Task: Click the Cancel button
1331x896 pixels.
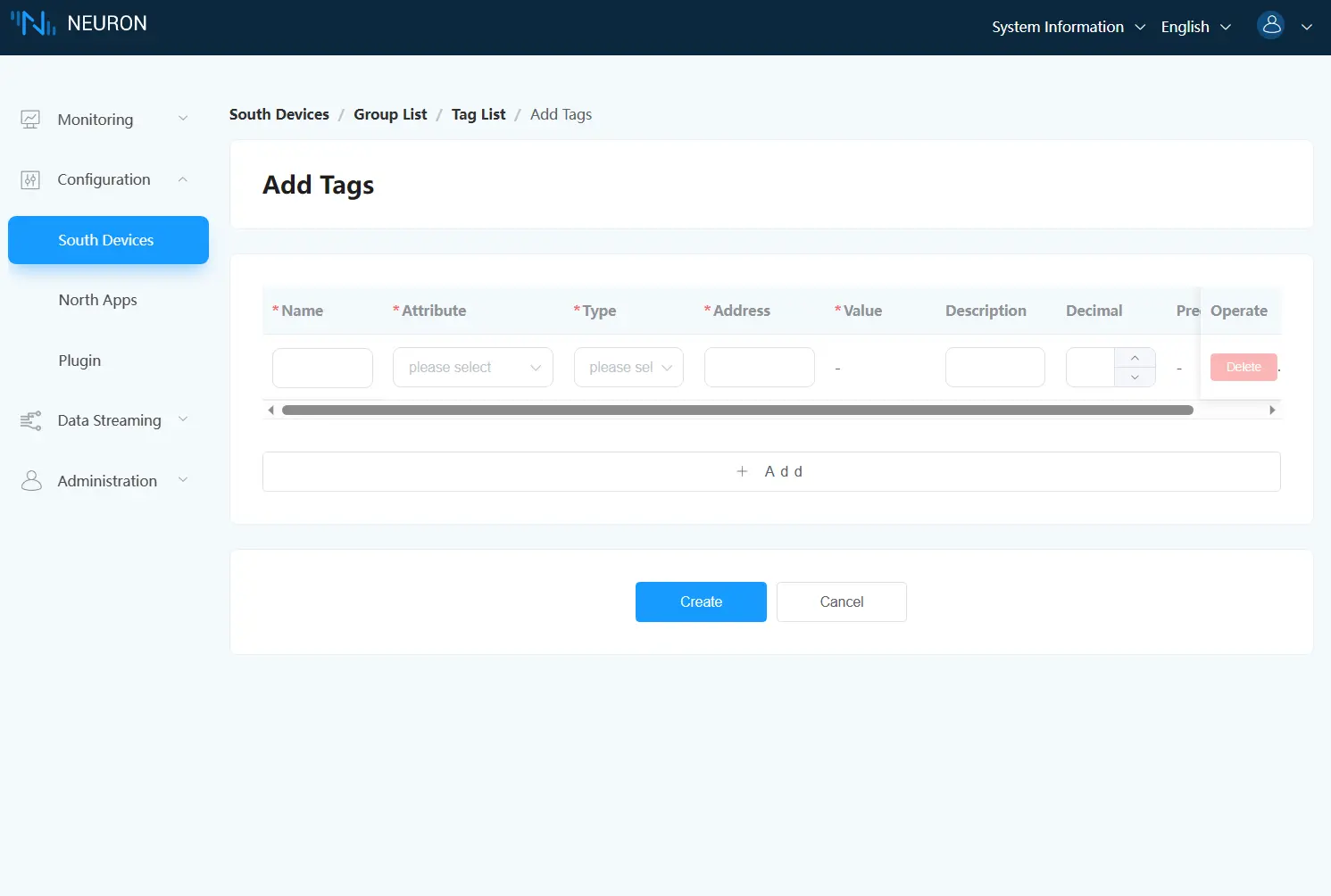Action: [x=841, y=601]
